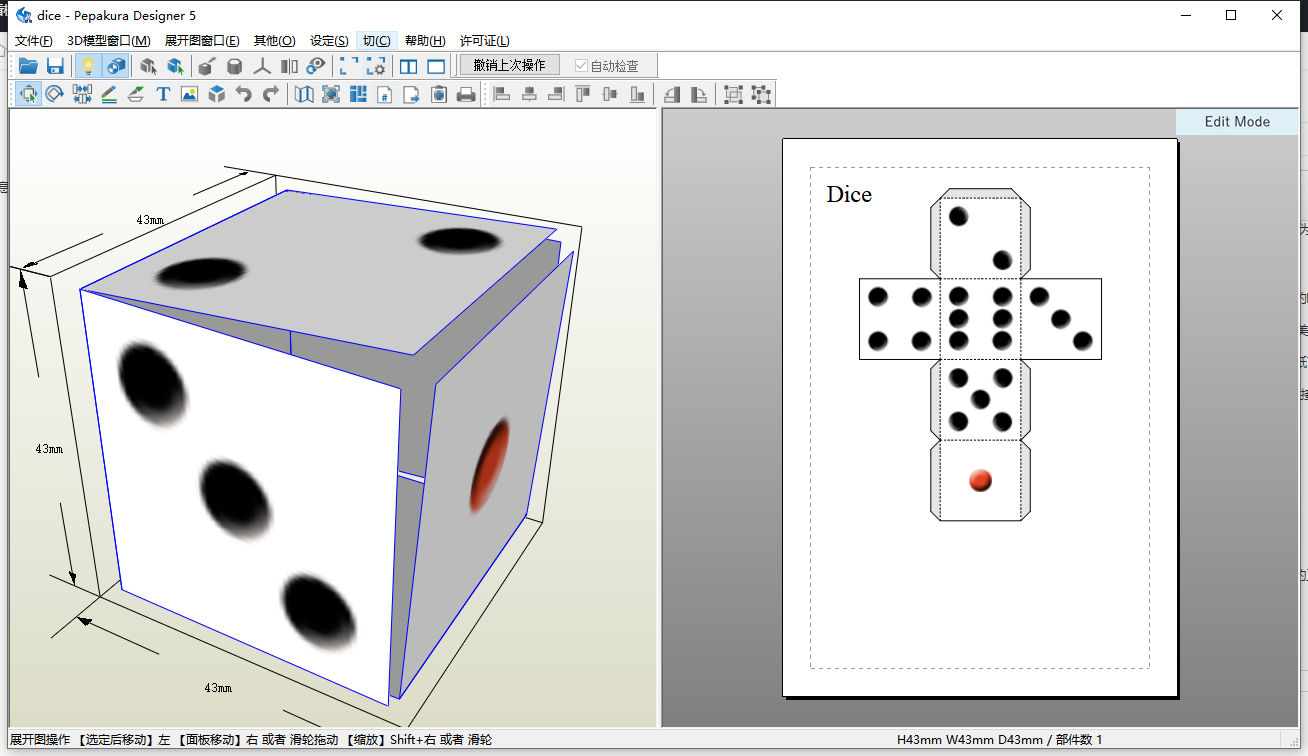Image resolution: width=1308 pixels, height=756 pixels.
Task: Click the rotate right 90 degrees icon
Action: point(699,94)
